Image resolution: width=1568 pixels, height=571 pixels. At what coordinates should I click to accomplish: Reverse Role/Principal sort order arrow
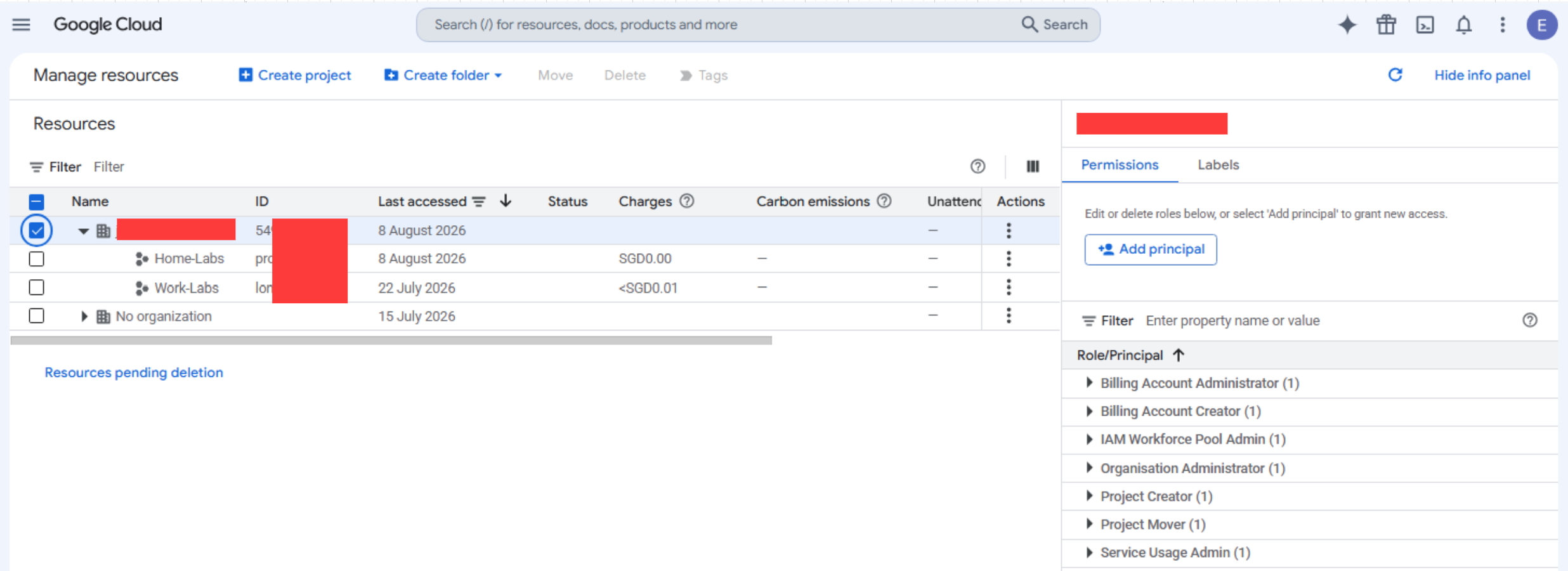pos(1179,355)
